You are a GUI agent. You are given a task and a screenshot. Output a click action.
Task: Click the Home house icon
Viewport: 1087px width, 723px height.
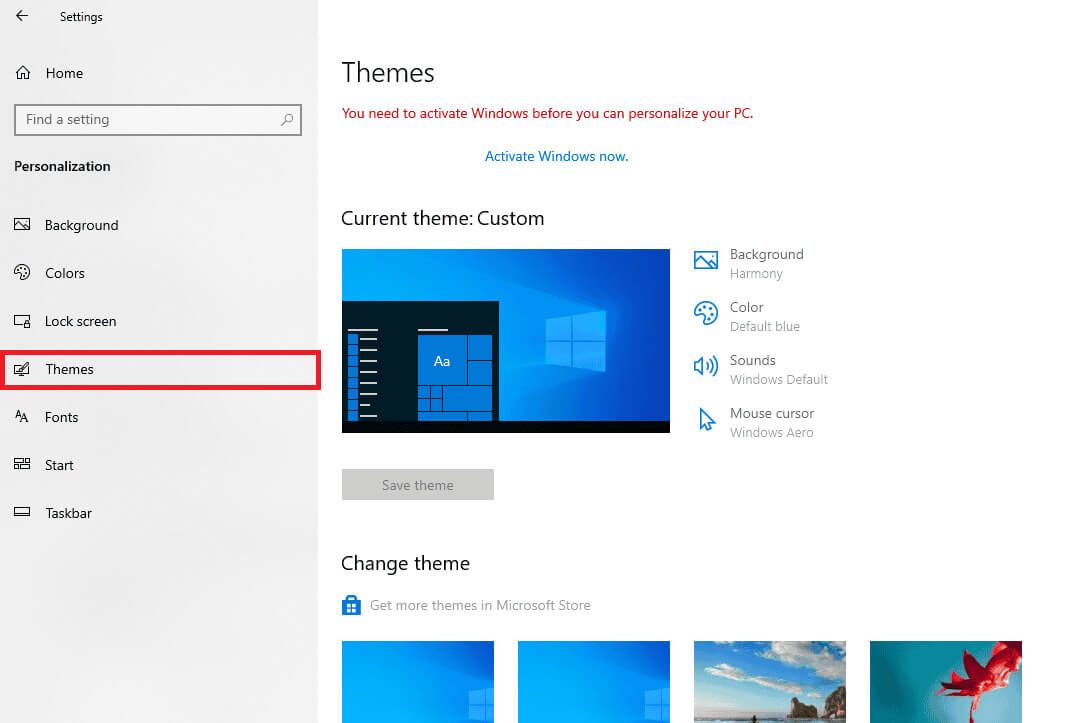tap(23, 73)
